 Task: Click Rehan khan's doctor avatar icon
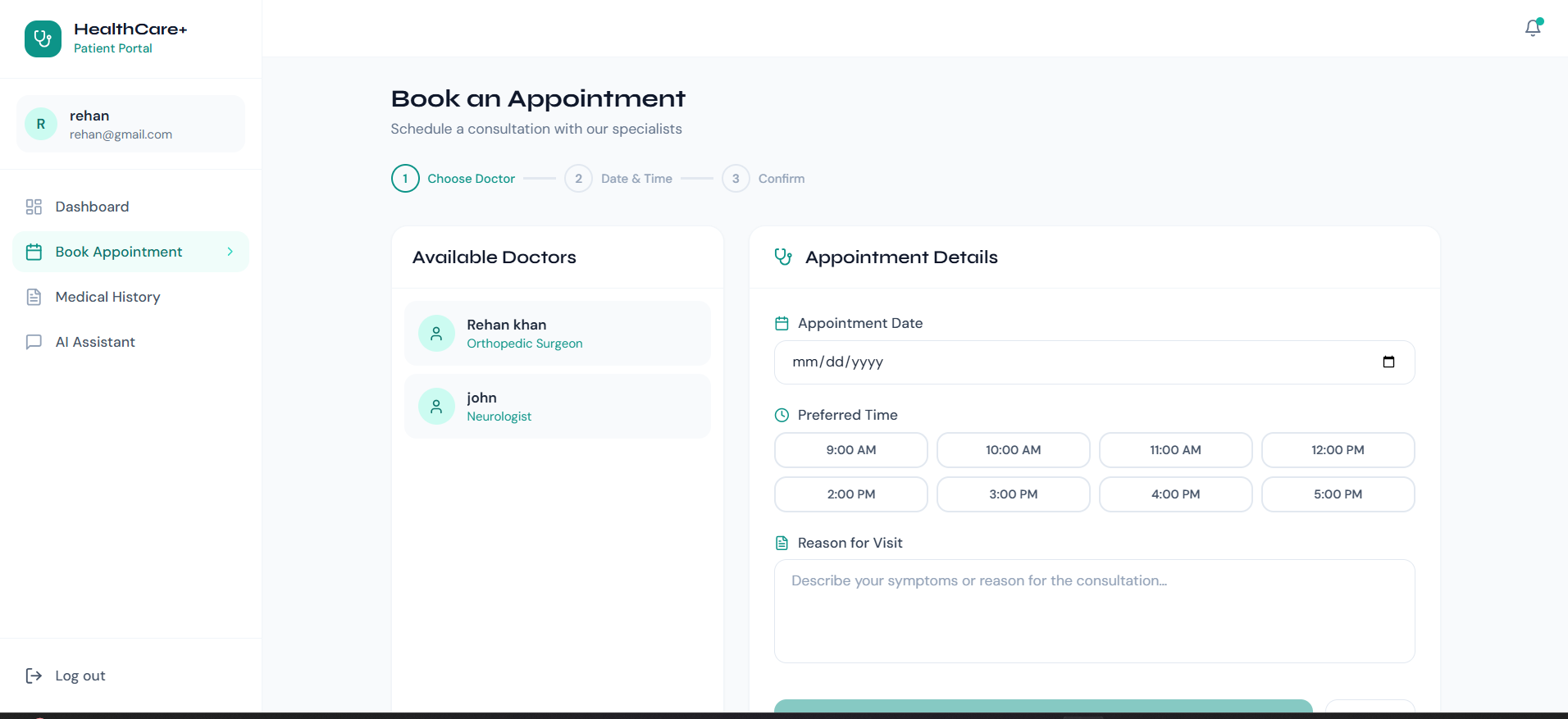(436, 333)
